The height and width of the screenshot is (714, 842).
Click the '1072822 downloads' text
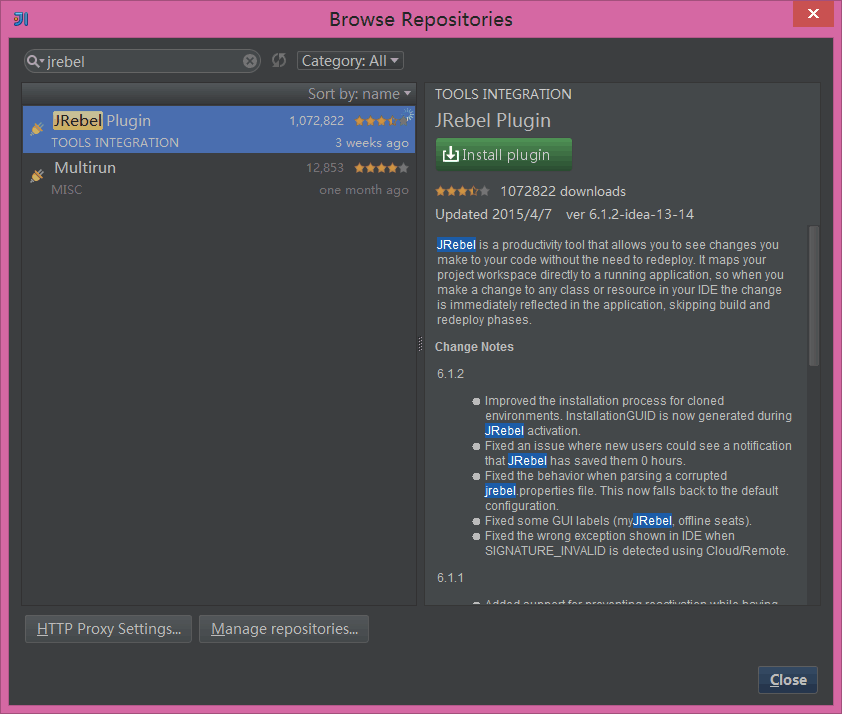(563, 192)
